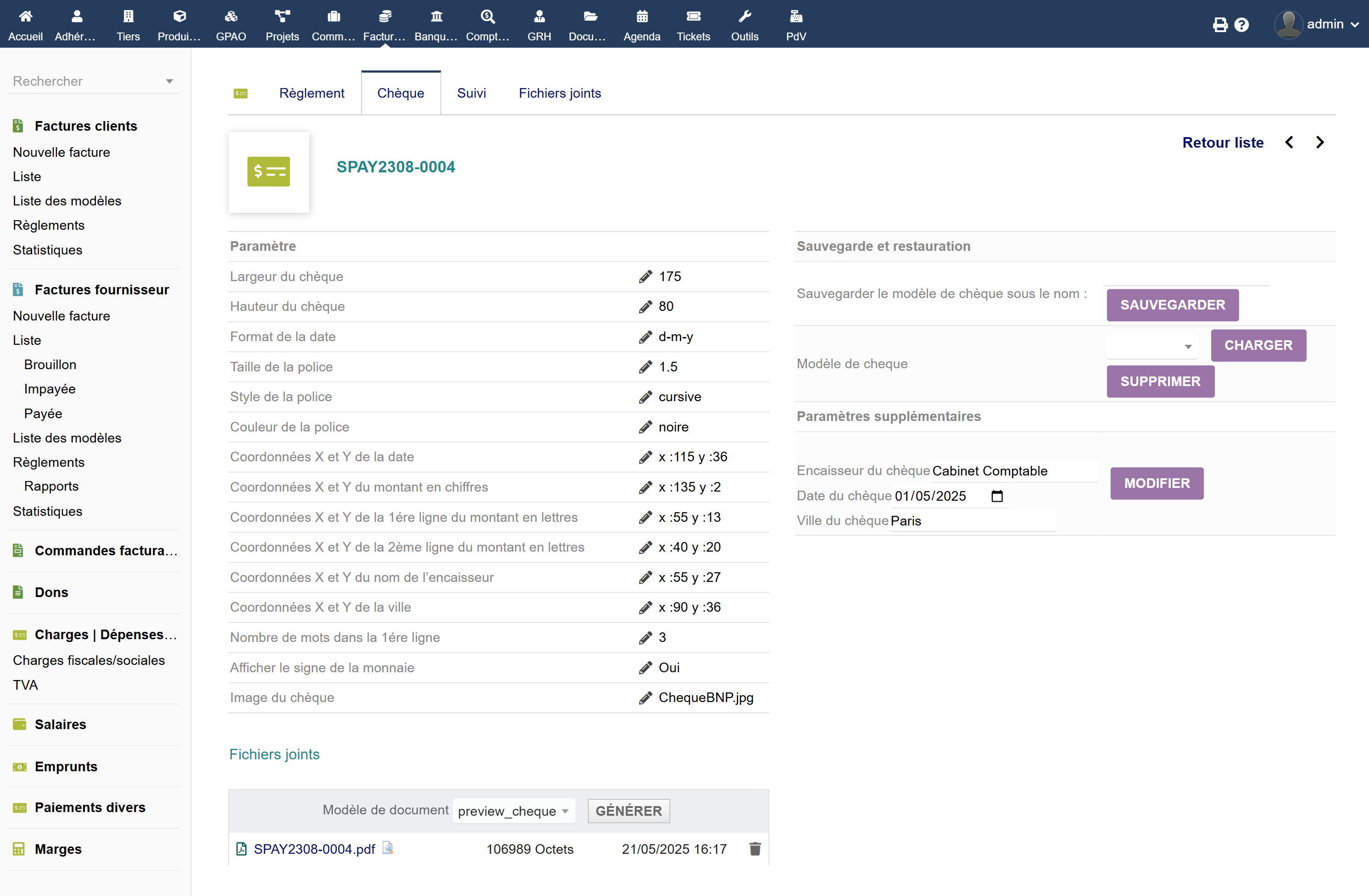
Task: Open calendar picker for Date du chèque
Action: click(997, 496)
